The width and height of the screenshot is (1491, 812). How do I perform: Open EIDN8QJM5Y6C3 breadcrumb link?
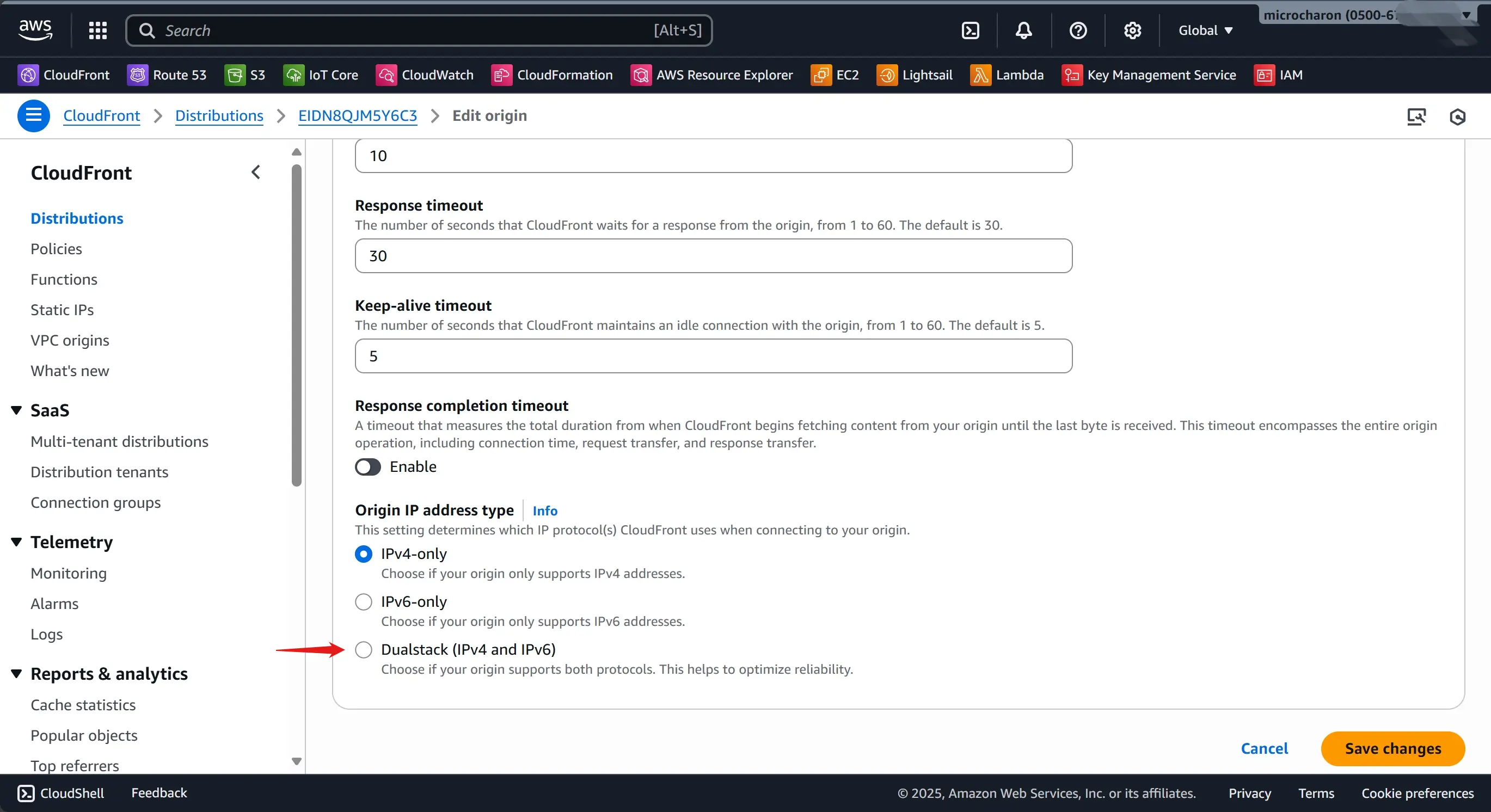pyautogui.click(x=358, y=116)
